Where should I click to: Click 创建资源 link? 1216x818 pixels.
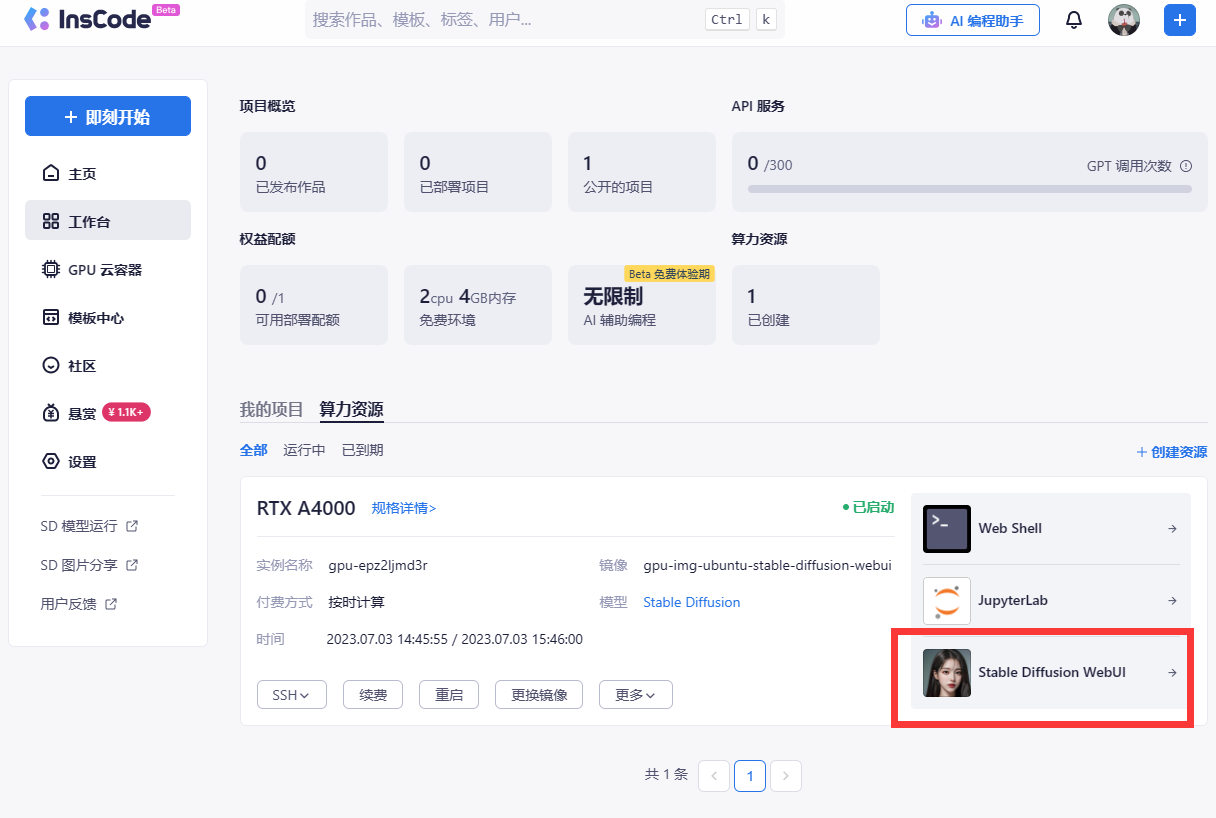(1171, 452)
